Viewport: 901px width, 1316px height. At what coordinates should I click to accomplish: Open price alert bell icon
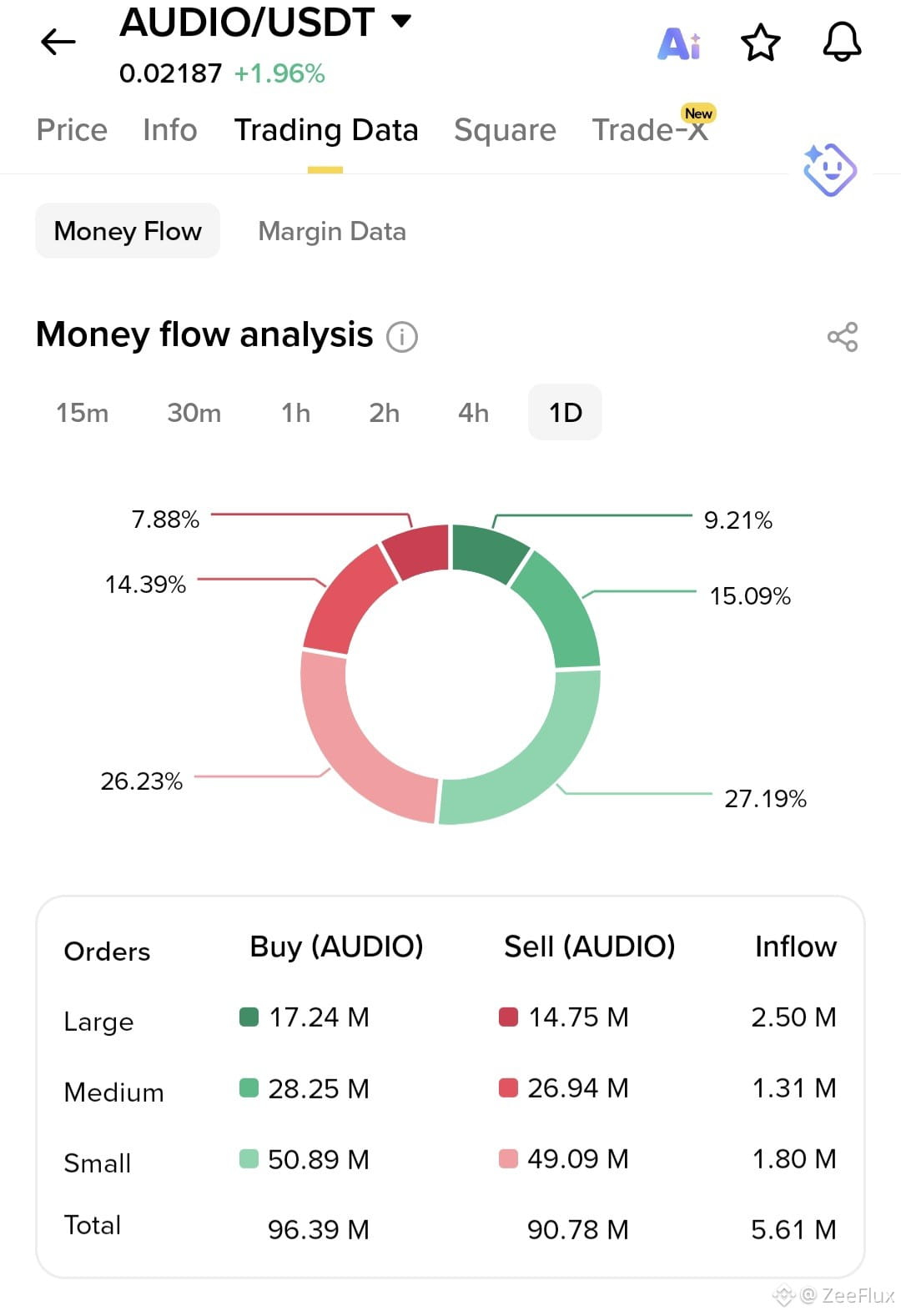point(842,42)
